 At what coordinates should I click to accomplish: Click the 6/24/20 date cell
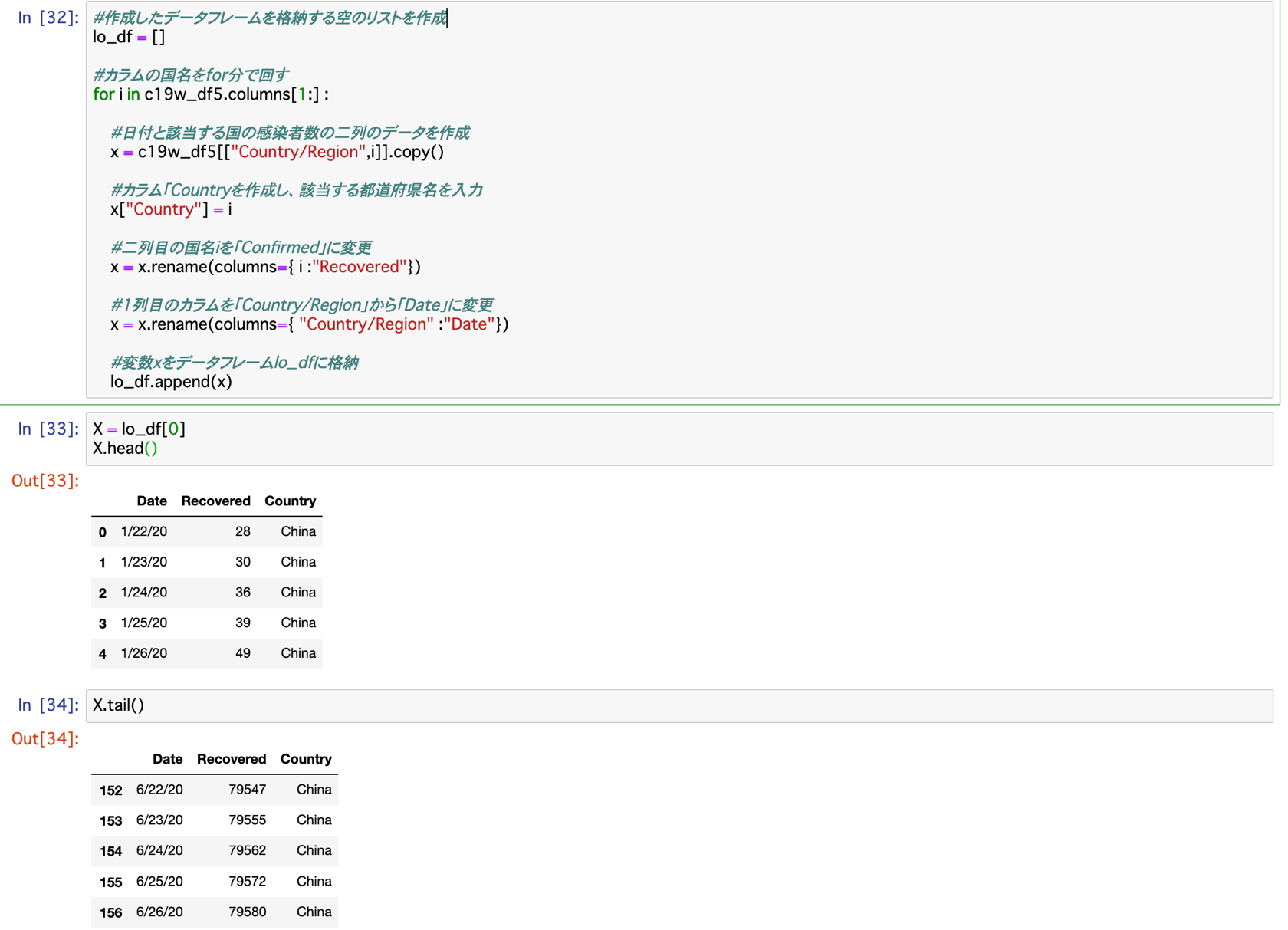pos(159,850)
